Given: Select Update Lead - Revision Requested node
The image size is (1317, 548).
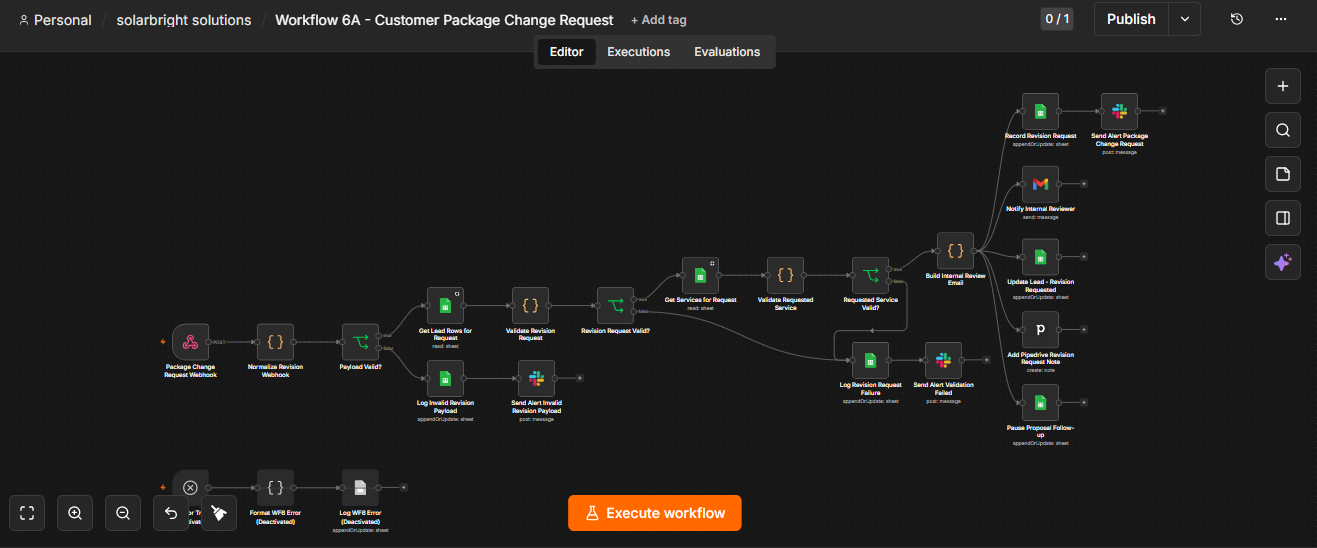Looking at the screenshot, I should pyautogui.click(x=1040, y=257).
